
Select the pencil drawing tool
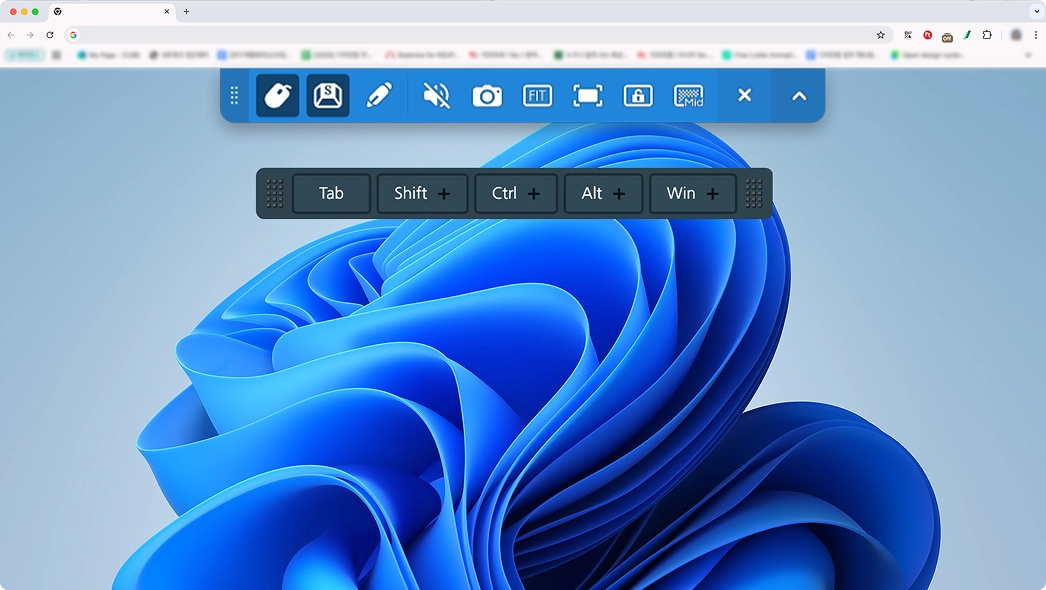coord(379,96)
